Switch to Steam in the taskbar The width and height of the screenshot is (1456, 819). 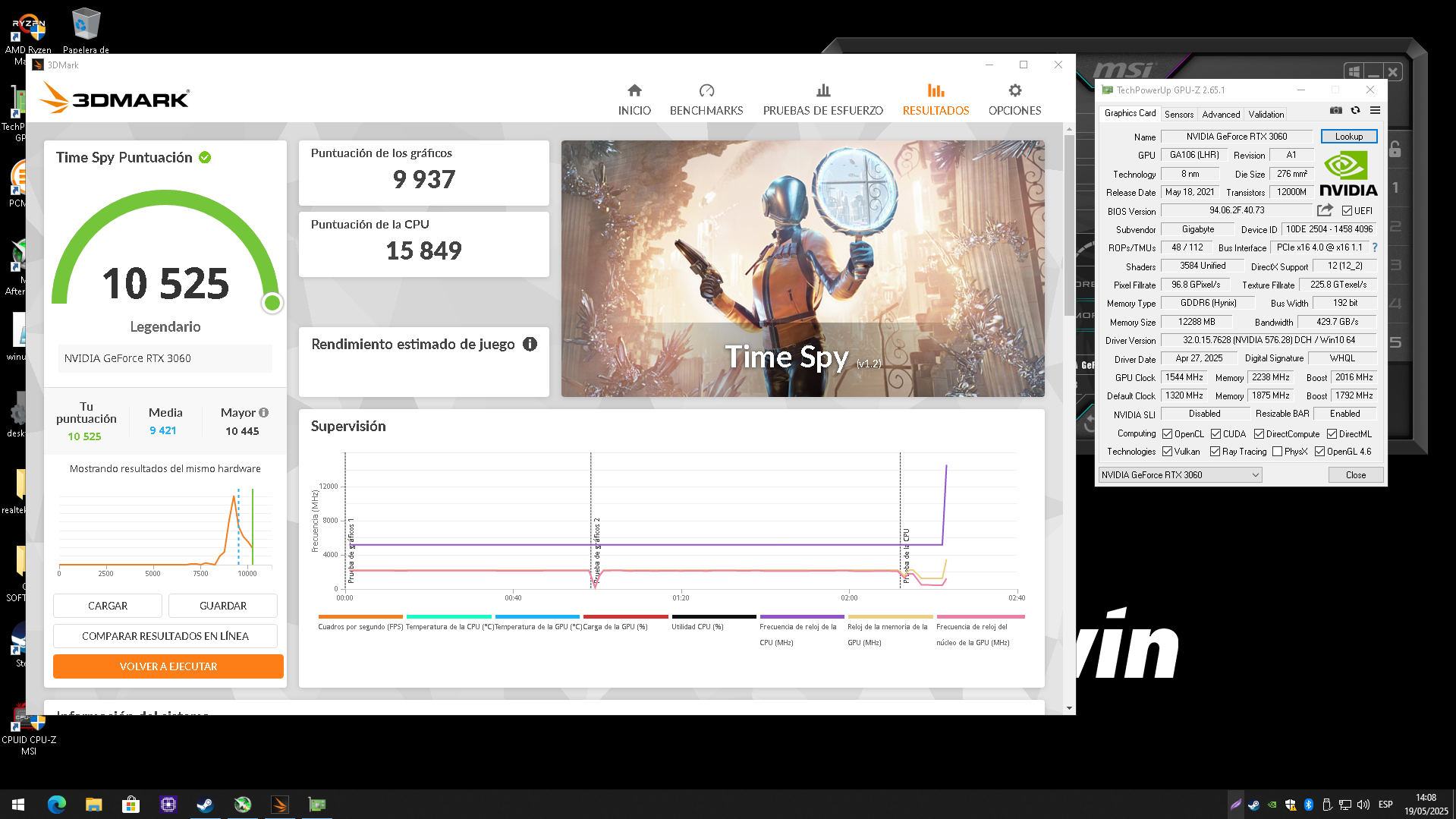point(205,805)
